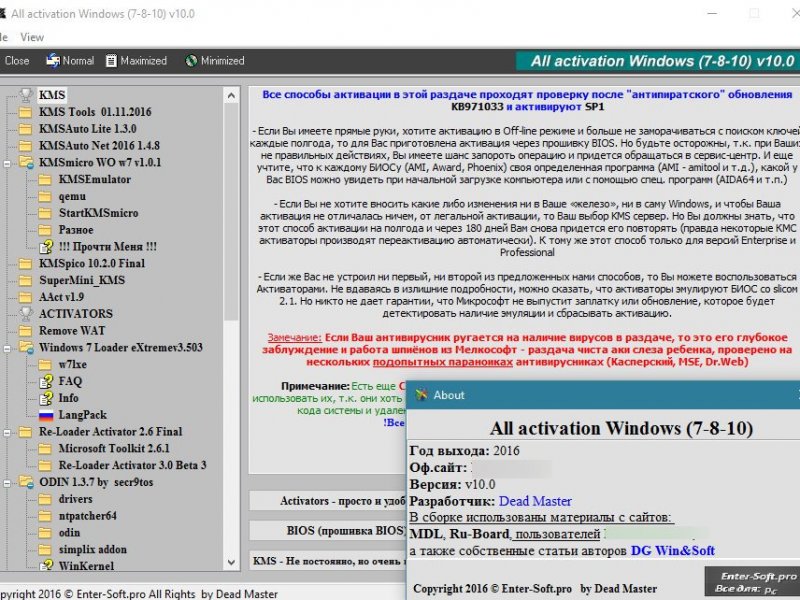Collapse the KMSmicro WO w7 v1.0.1 branch
The height and width of the screenshot is (600, 800).
pos(7,164)
